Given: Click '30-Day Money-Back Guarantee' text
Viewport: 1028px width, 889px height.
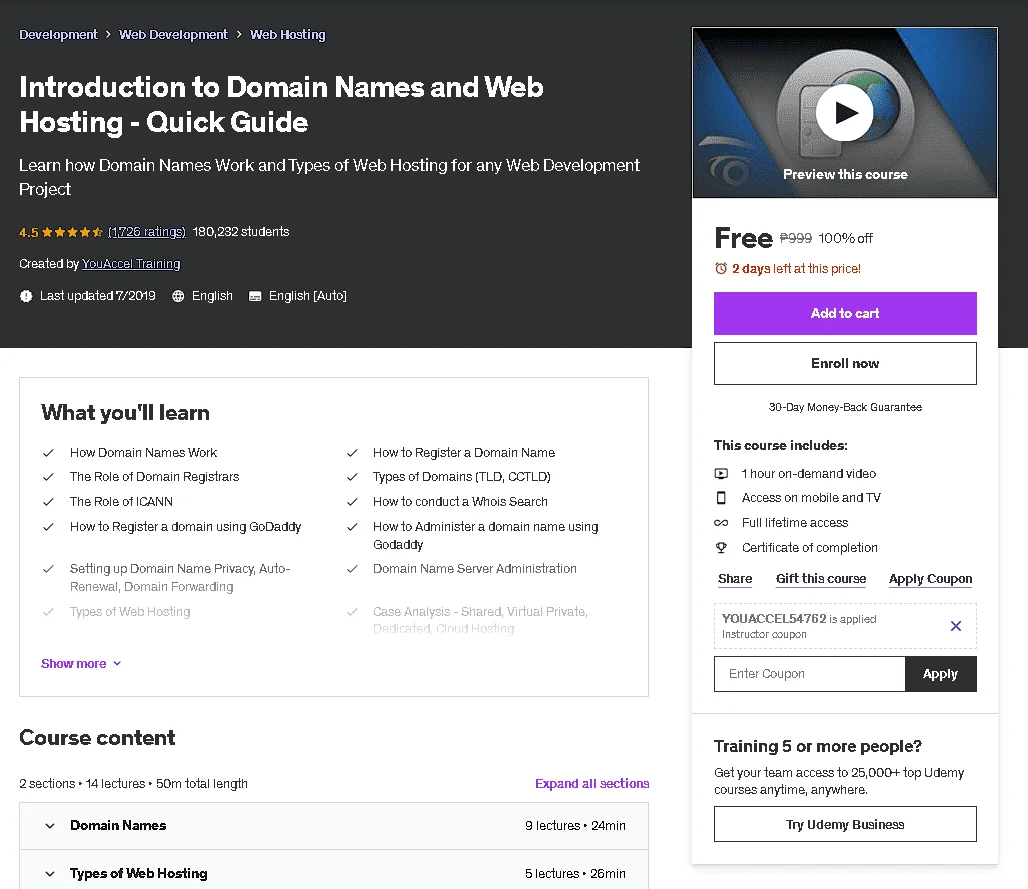Looking at the screenshot, I should coord(845,407).
